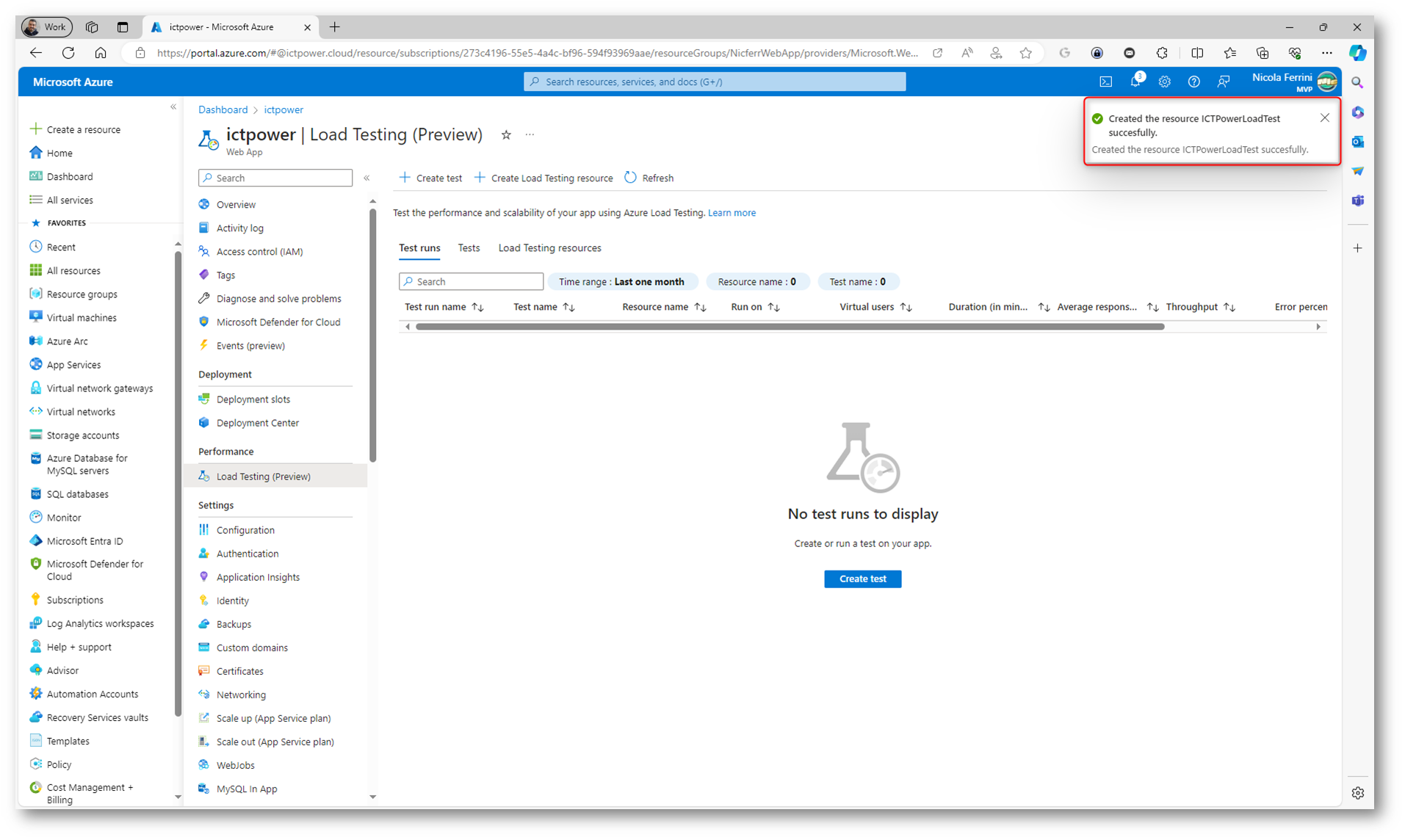This screenshot has width=1405, height=840.
Task: Open Azure Arc from favorites
Action: click(67, 341)
